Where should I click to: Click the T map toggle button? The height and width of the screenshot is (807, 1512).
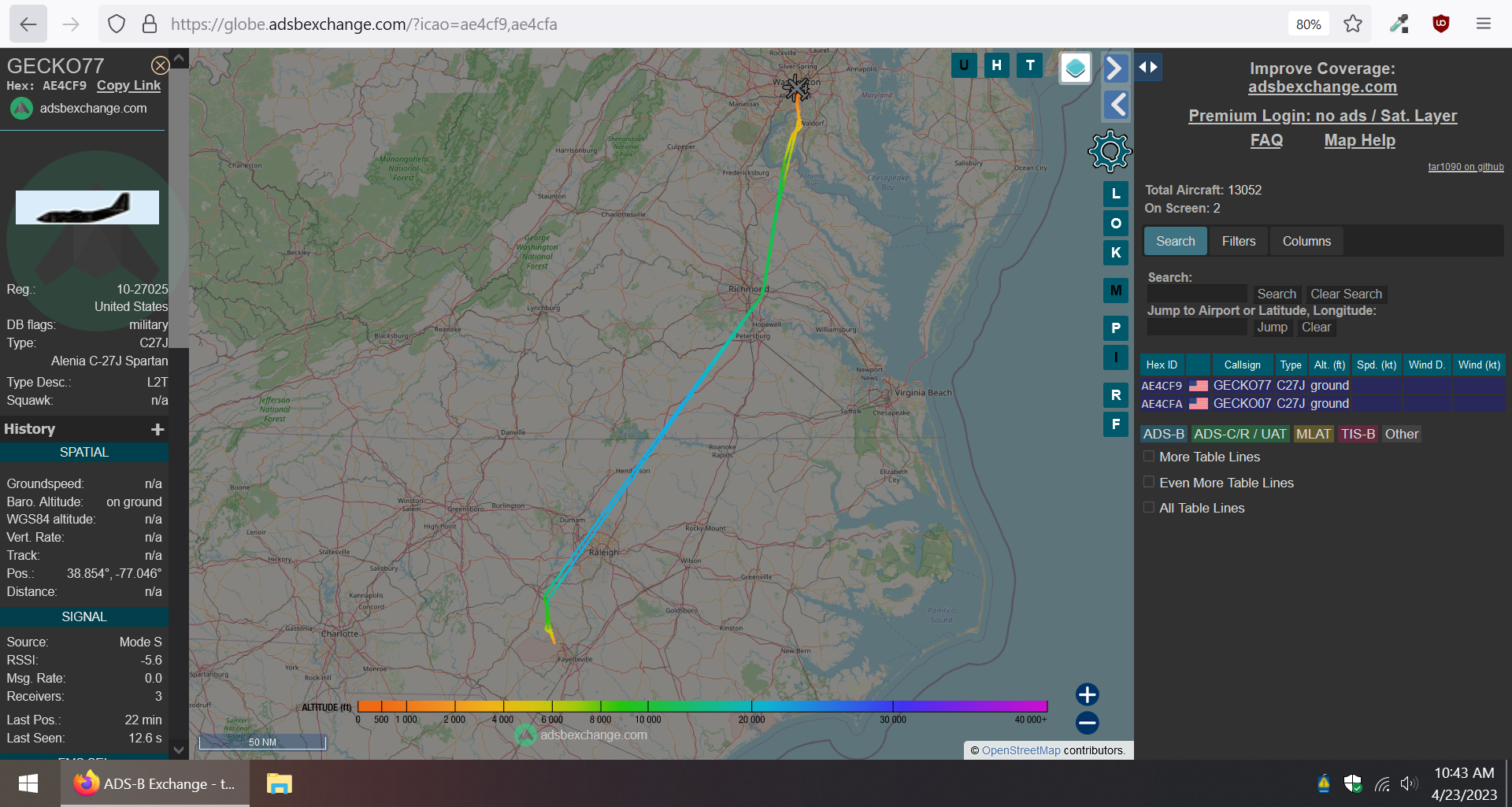1030,65
